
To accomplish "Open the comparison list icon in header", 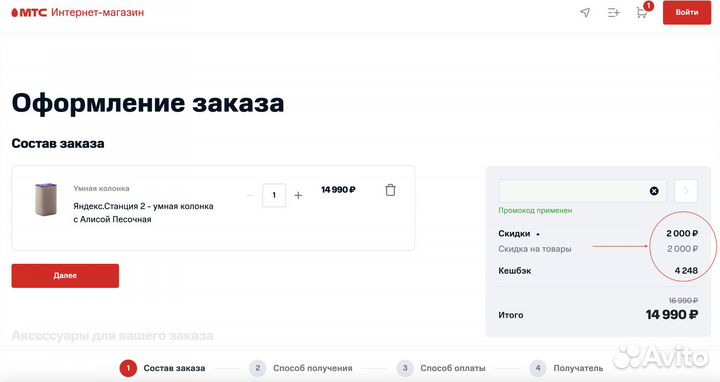I will 613,12.
